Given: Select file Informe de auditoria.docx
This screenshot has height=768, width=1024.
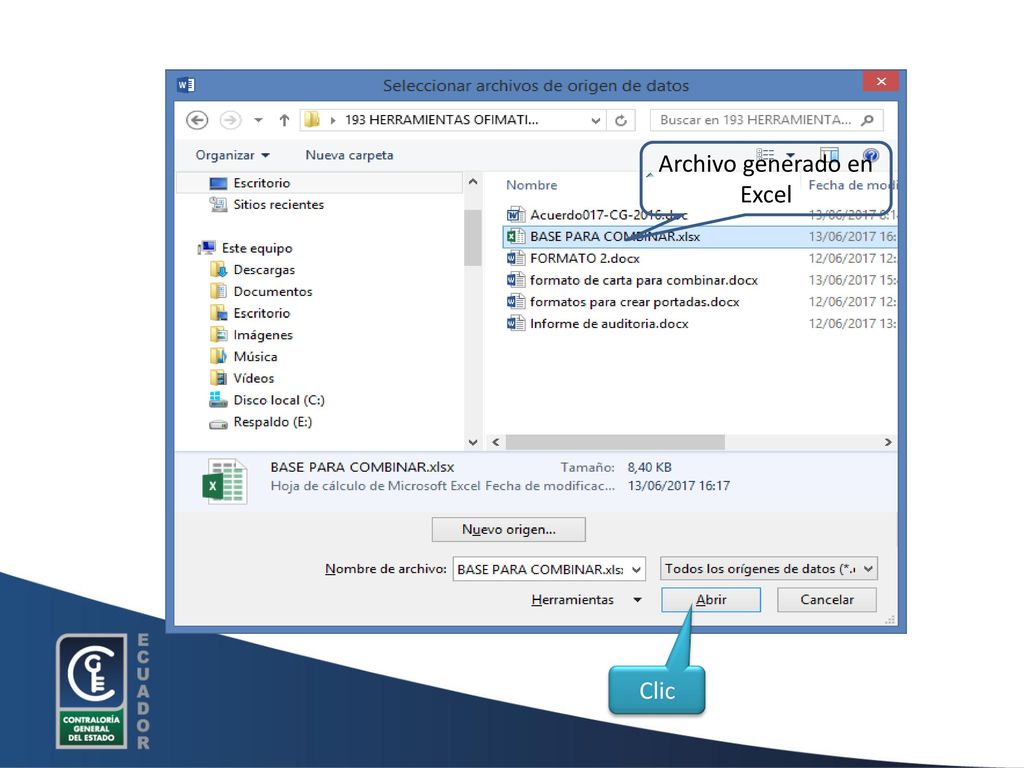Looking at the screenshot, I should (x=609, y=324).
